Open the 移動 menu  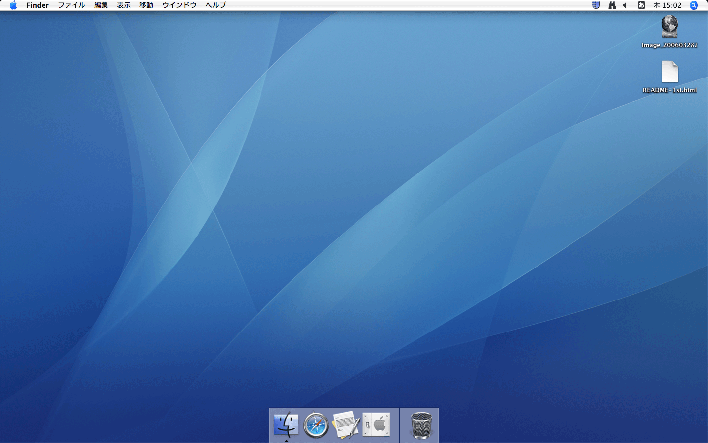click(x=146, y=5)
